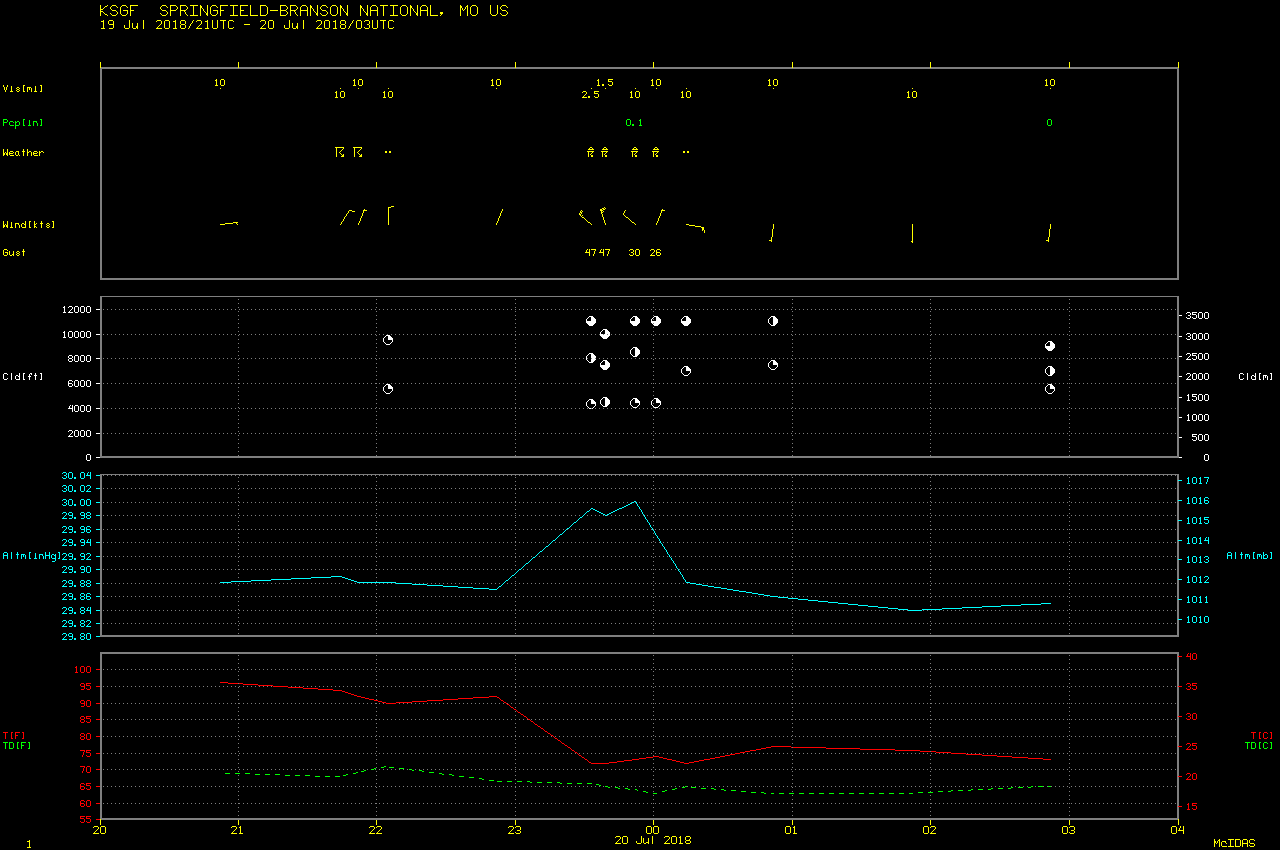Select the 11000 ft cloud marker near 01 UTC
The width and height of the screenshot is (1280, 850).
(x=773, y=321)
